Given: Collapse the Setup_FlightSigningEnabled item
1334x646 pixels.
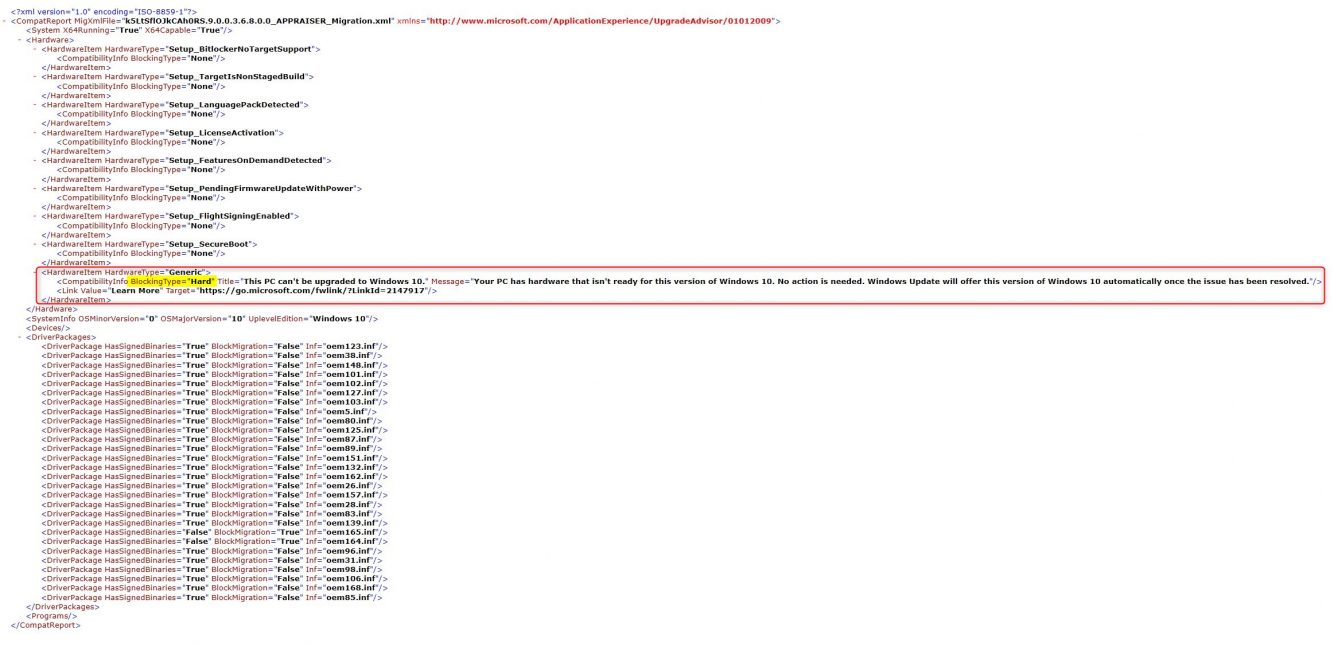Looking at the screenshot, I should [36, 216].
